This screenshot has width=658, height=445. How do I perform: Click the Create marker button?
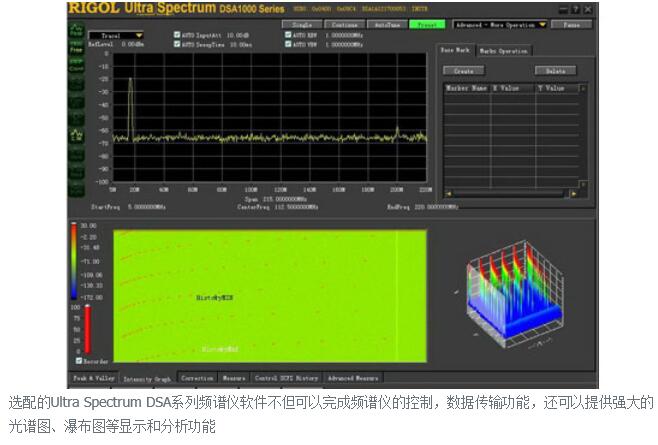tap(464, 71)
